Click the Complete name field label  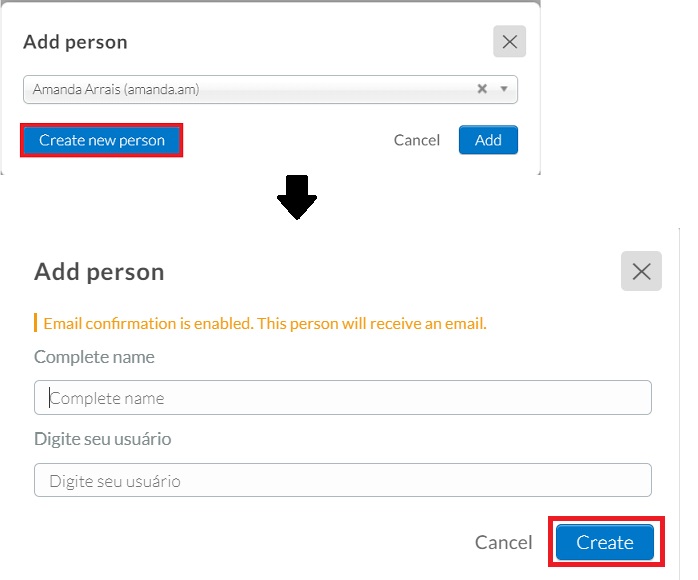point(94,357)
